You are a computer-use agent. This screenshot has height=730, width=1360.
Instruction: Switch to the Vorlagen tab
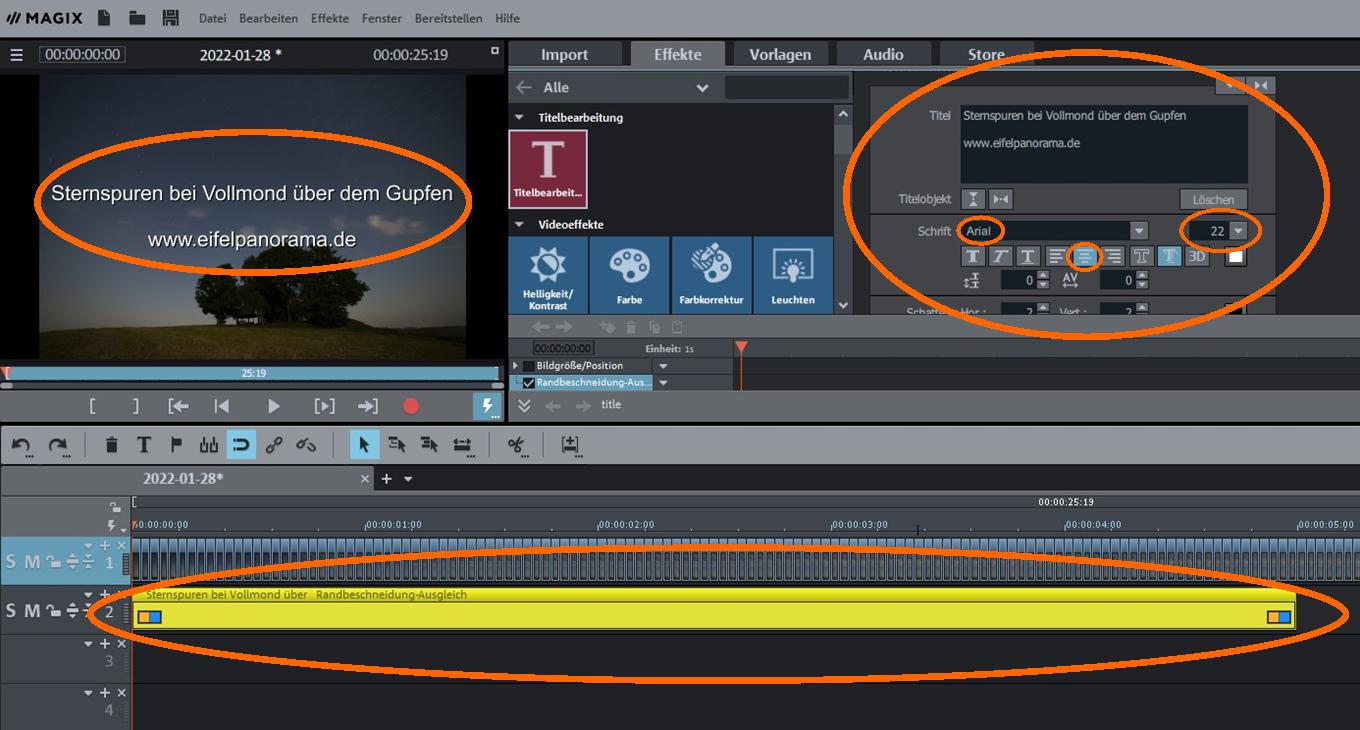780,54
